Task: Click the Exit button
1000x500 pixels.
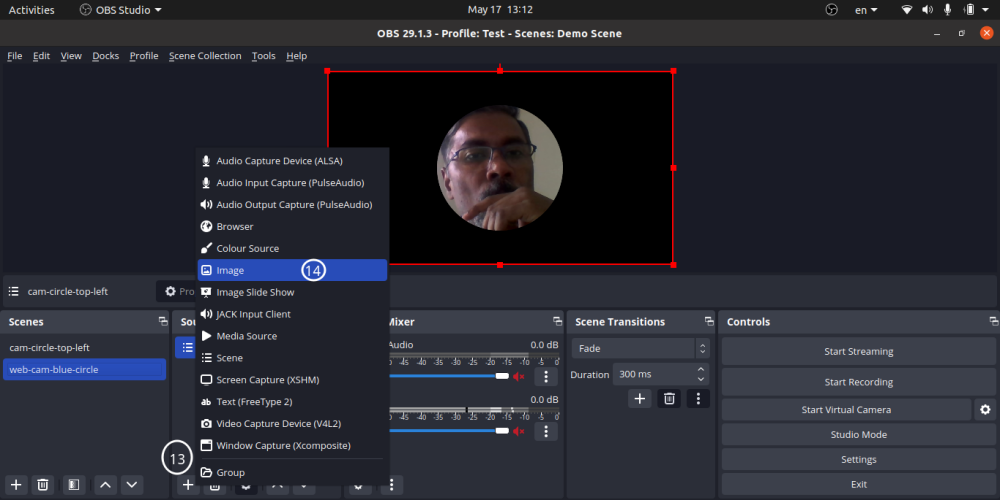Action: [x=858, y=484]
